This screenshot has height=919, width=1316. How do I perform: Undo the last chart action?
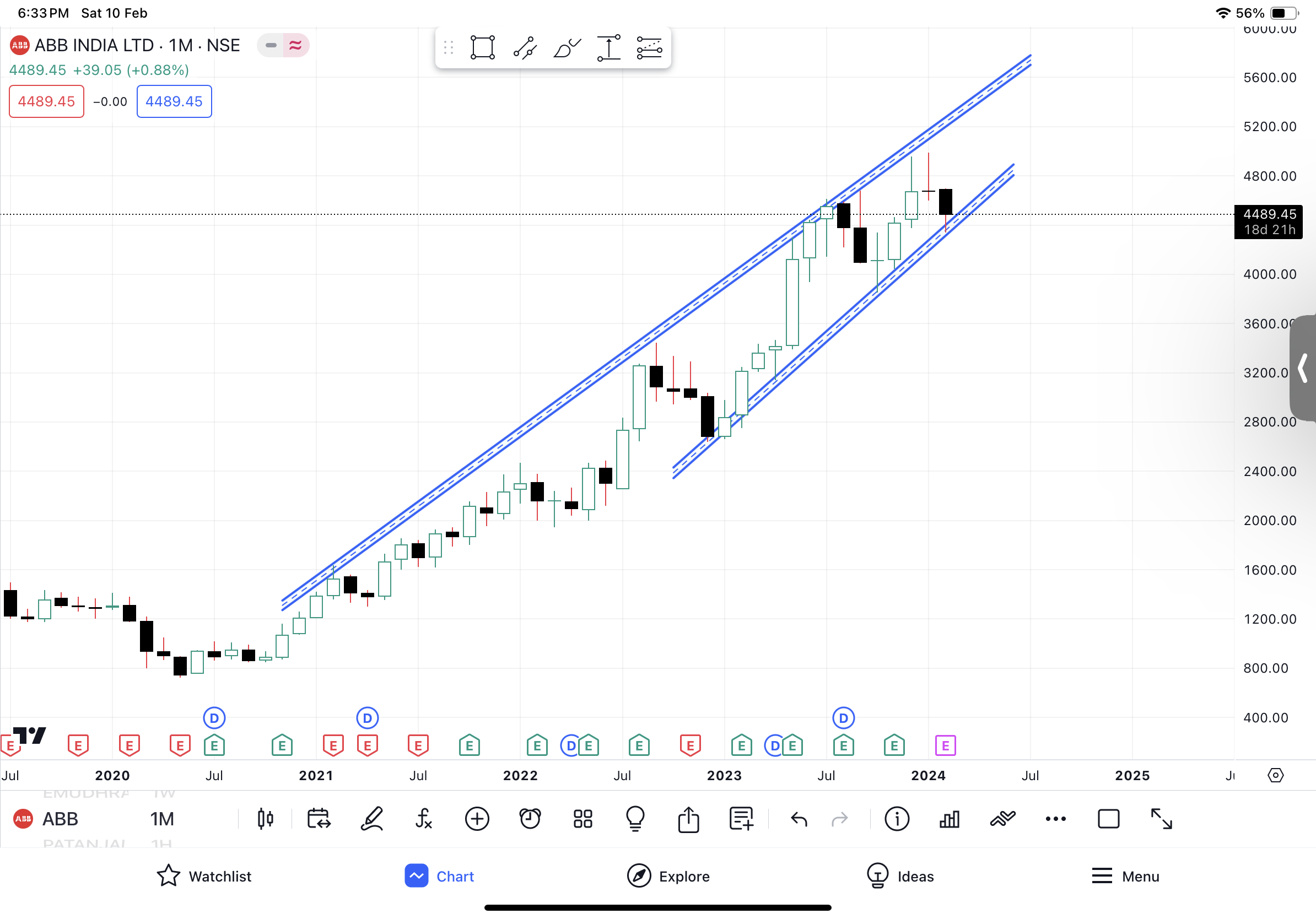pos(799,820)
